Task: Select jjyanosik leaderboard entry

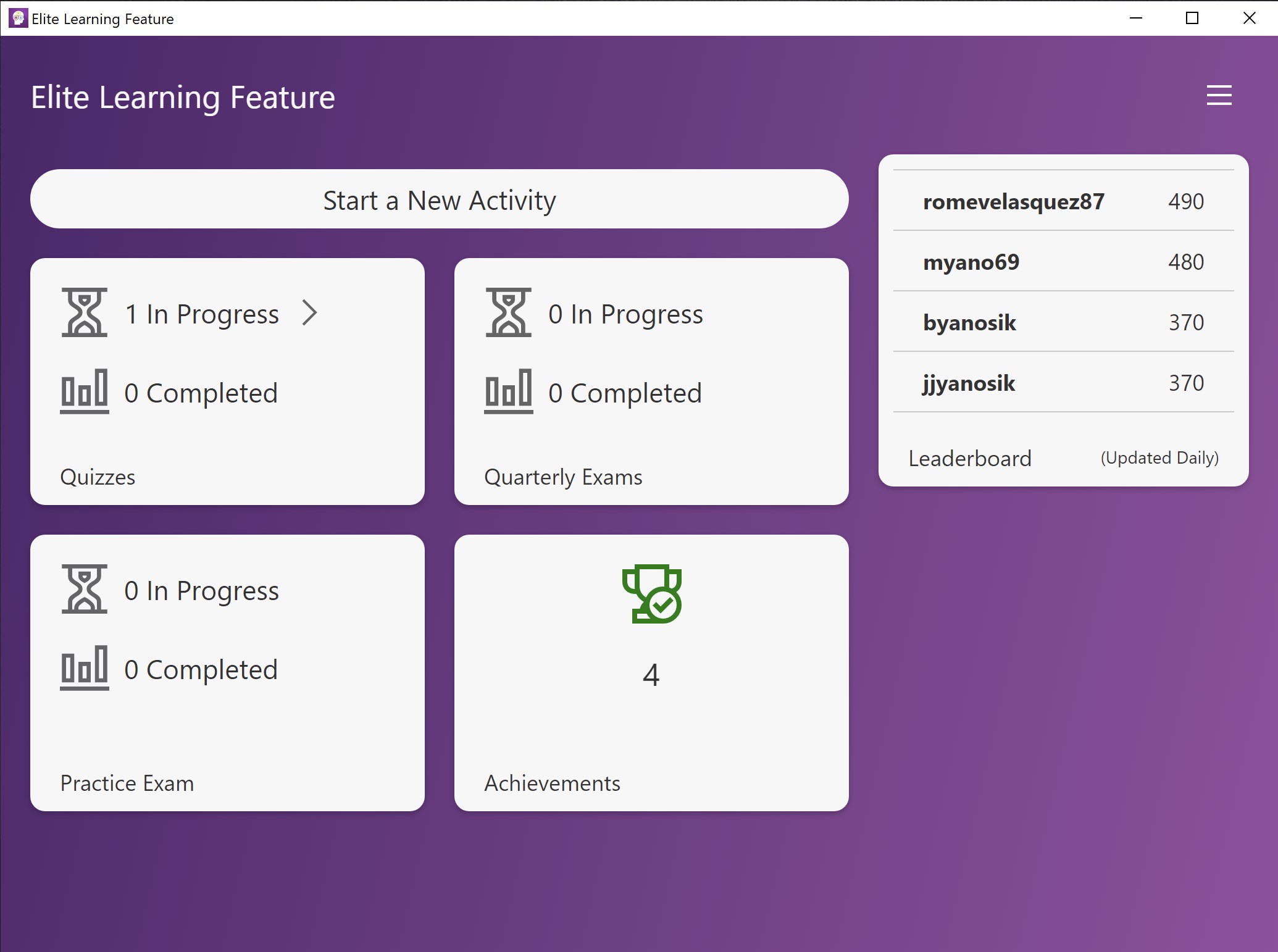Action: pyautogui.click(x=968, y=383)
